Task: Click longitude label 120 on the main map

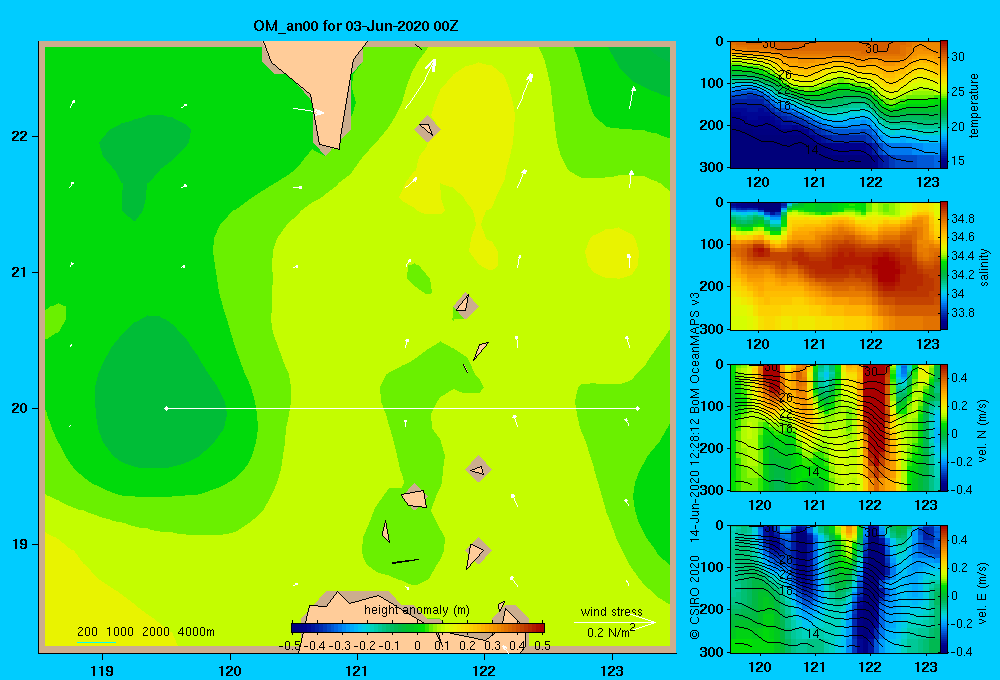Action: (230, 670)
